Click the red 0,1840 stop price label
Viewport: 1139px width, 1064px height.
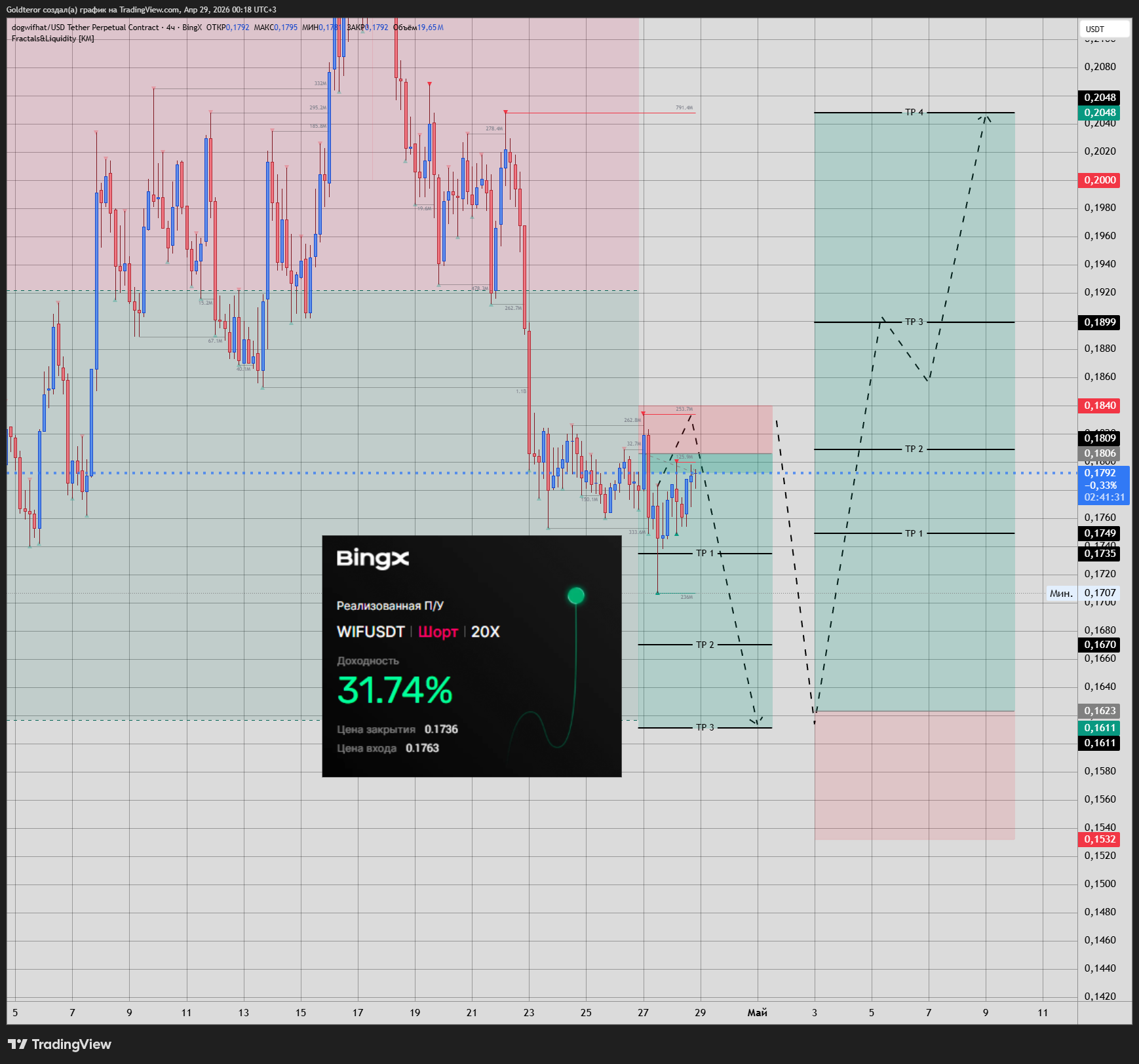click(1099, 406)
